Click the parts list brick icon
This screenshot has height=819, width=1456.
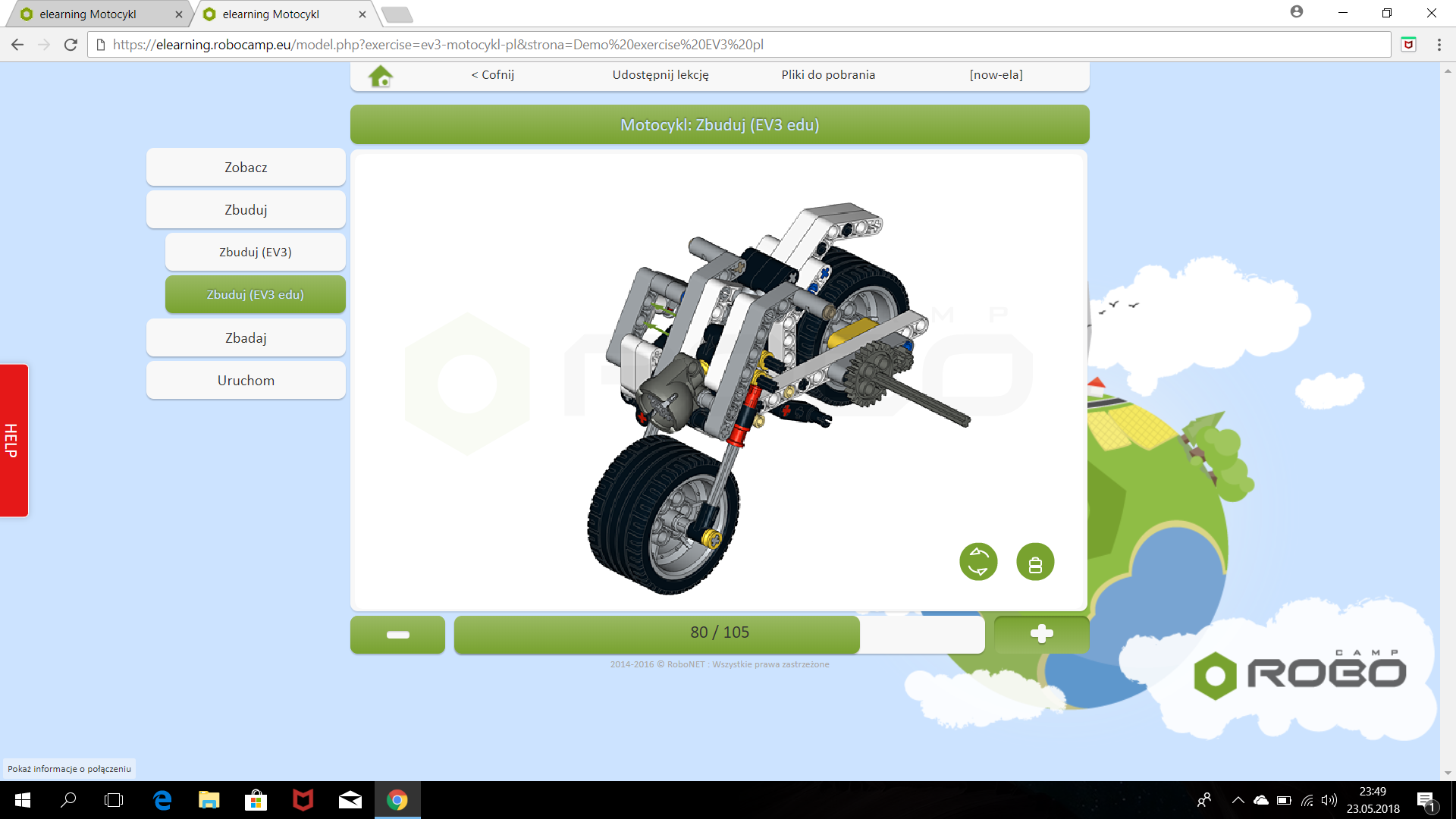click(x=1035, y=562)
